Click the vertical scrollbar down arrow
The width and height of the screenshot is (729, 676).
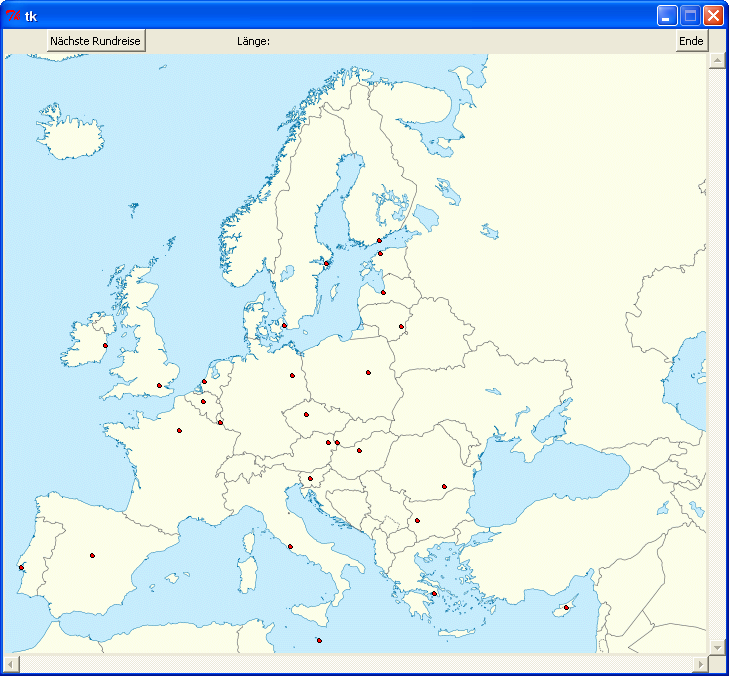[716, 647]
